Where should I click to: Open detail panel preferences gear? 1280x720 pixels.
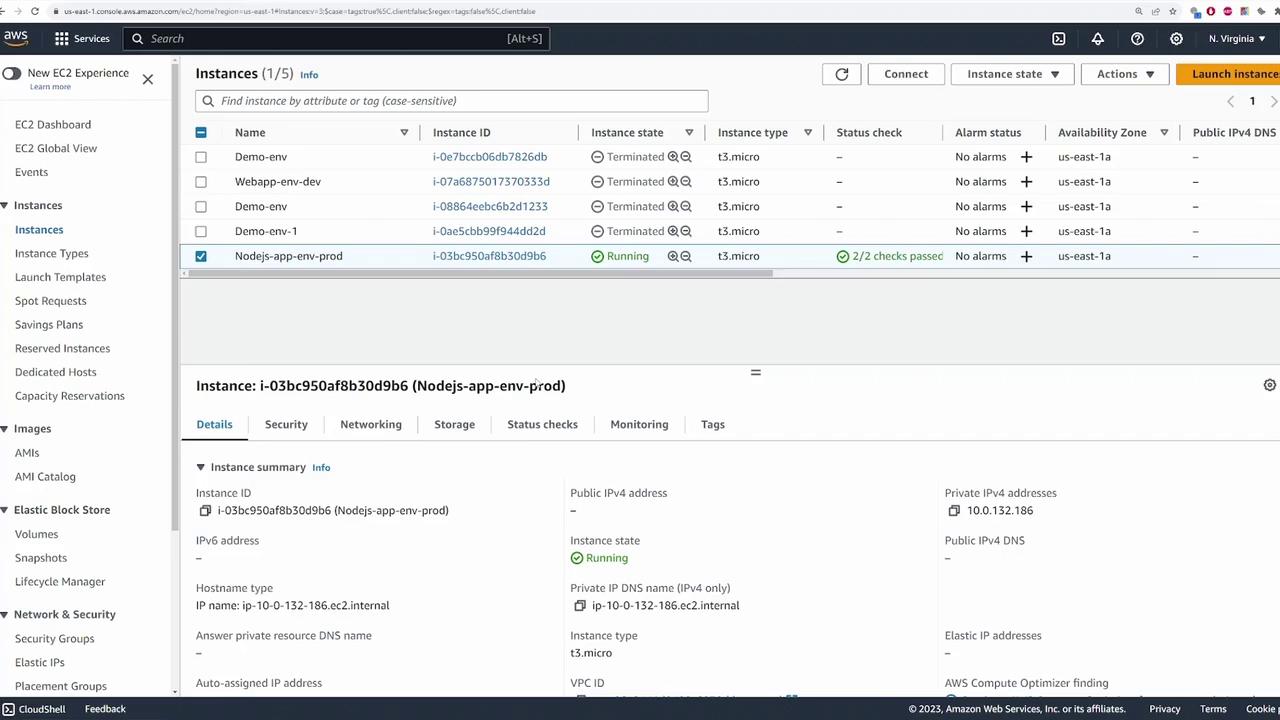pos(1269,385)
